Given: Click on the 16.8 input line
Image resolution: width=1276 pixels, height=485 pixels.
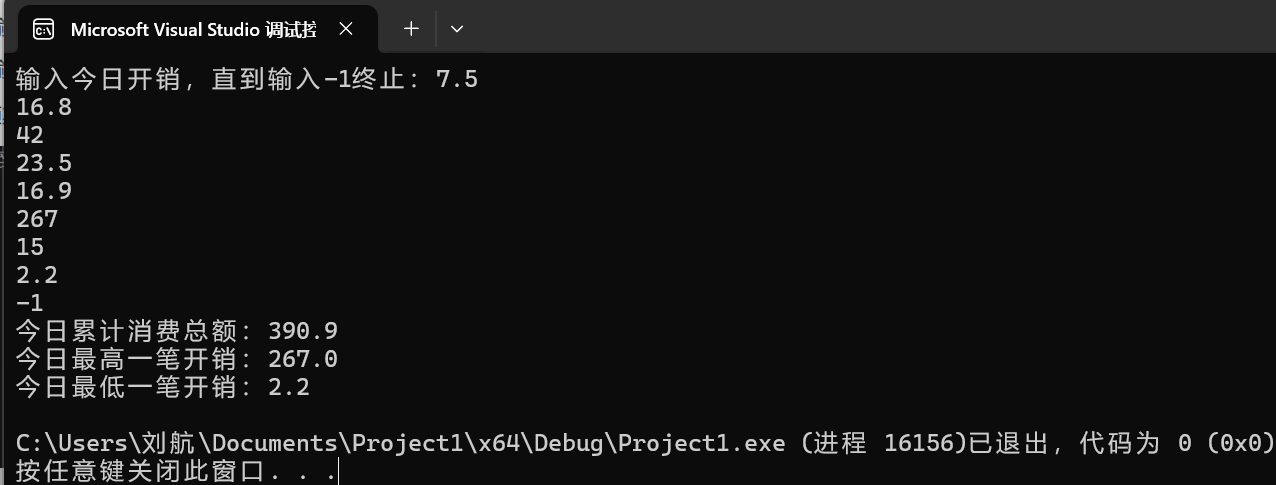Looking at the screenshot, I should tap(44, 107).
